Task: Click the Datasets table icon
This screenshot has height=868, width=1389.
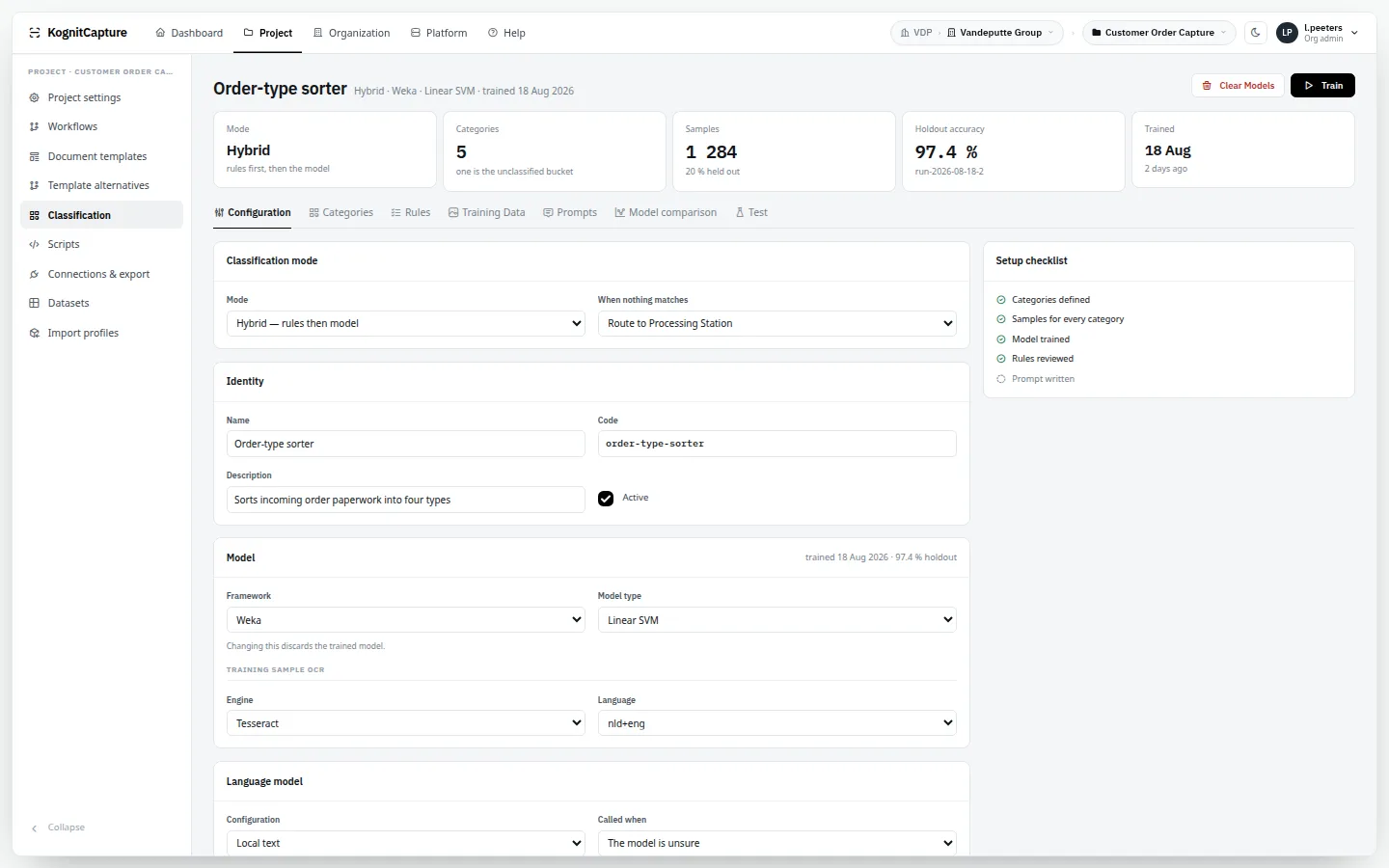Action: 35,303
